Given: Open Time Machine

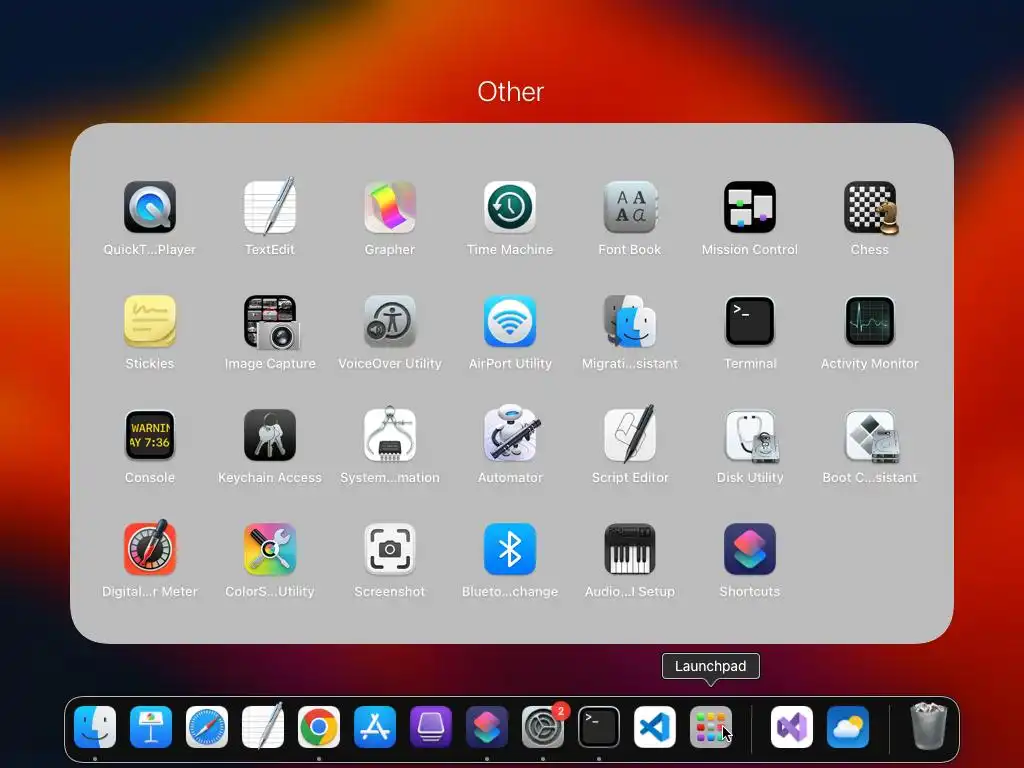Looking at the screenshot, I should click(510, 207).
